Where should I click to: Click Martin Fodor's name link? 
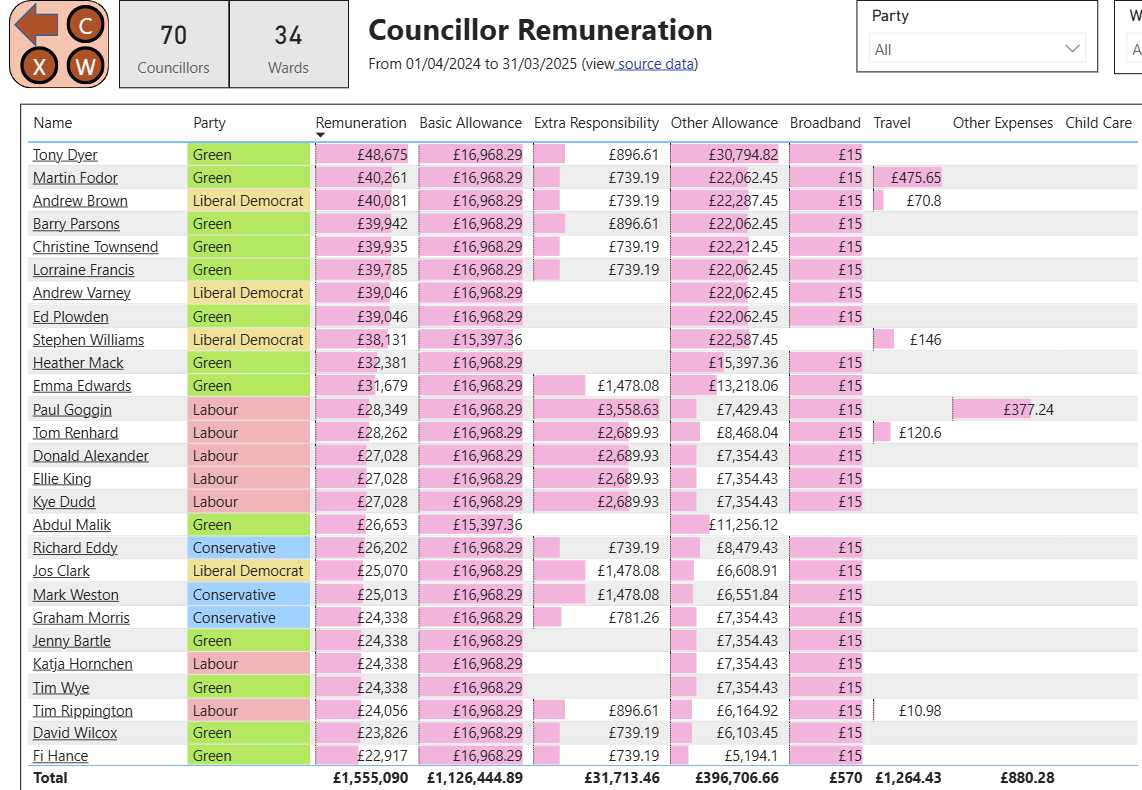(x=75, y=178)
